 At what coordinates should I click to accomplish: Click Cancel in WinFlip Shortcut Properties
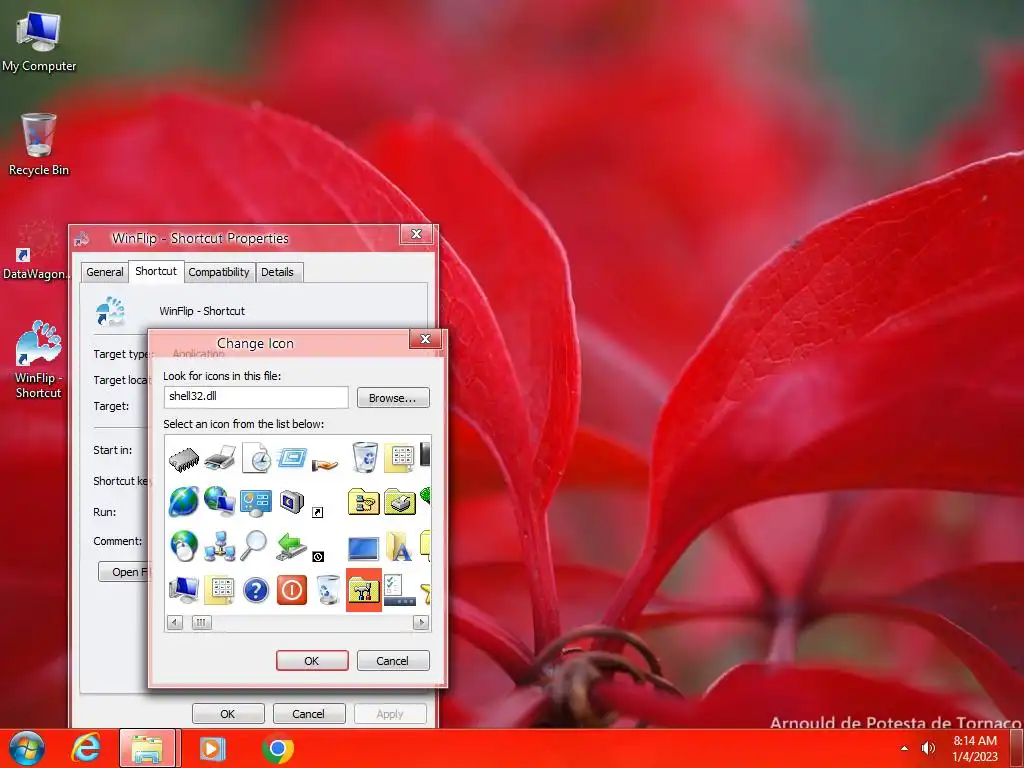click(309, 714)
